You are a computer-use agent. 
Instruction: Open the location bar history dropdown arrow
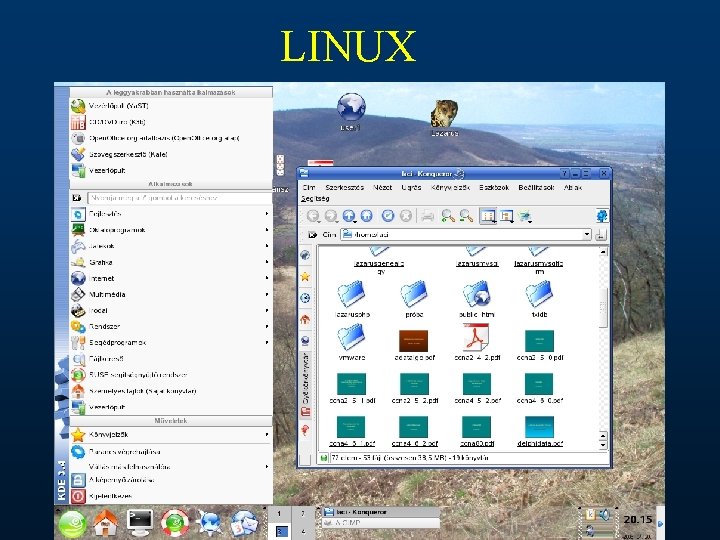coord(587,235)
